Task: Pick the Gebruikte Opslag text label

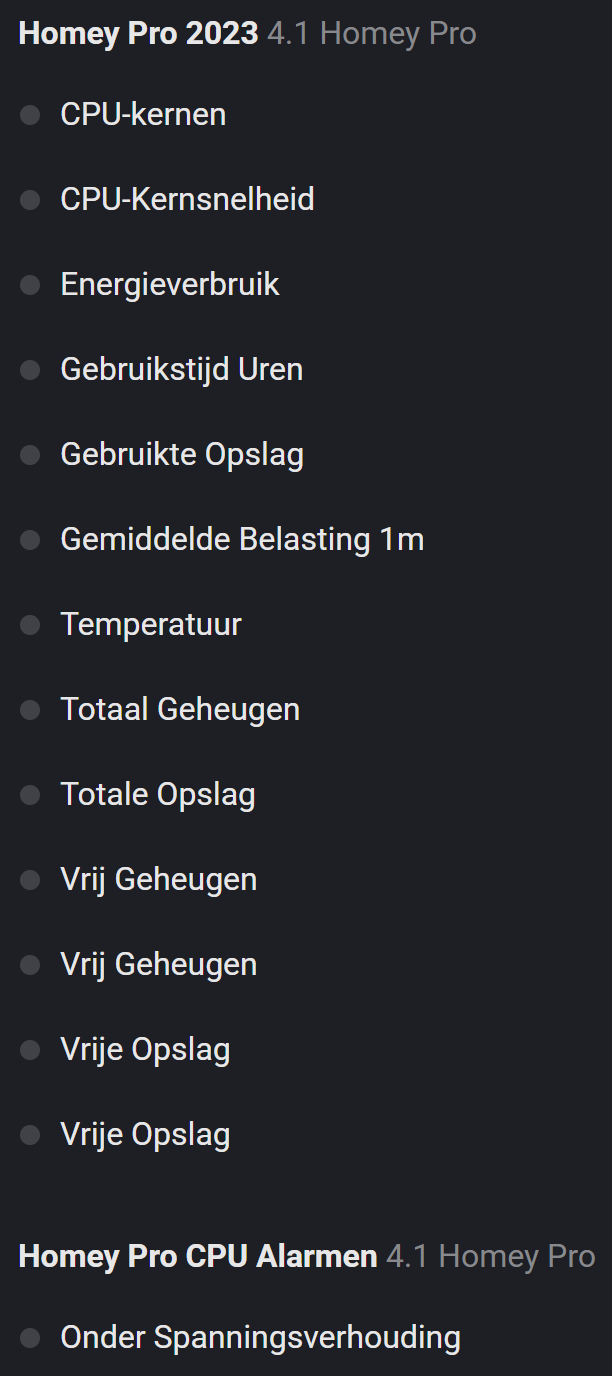Action: click(182, 455)
